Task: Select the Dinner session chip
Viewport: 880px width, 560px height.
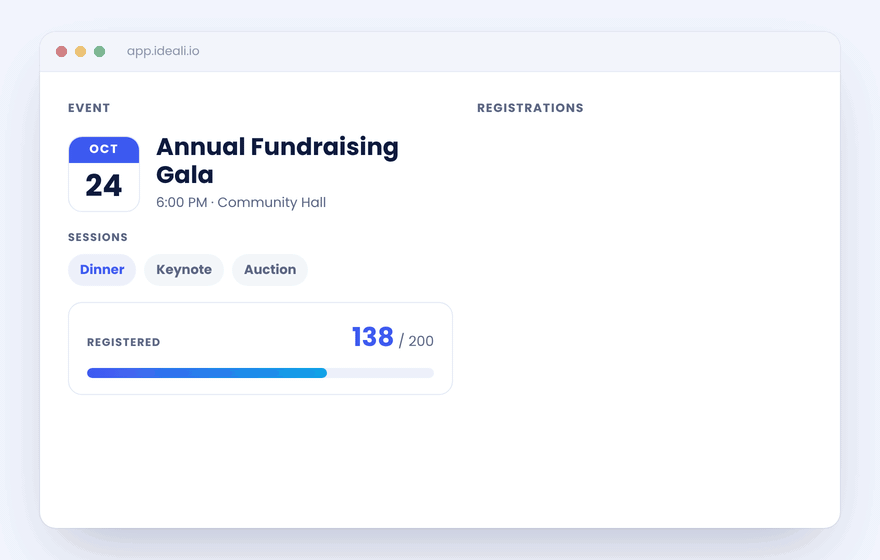Action: tap(102, 270)
